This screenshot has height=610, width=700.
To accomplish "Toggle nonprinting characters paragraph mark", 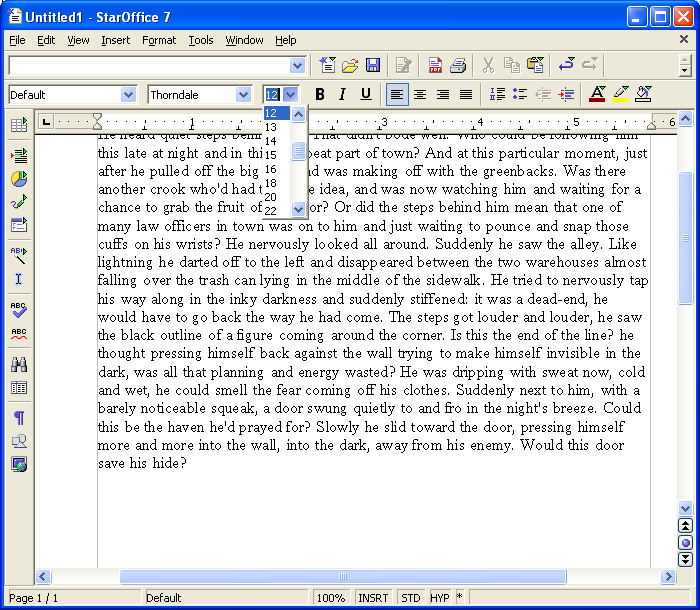I will [18, 418].
